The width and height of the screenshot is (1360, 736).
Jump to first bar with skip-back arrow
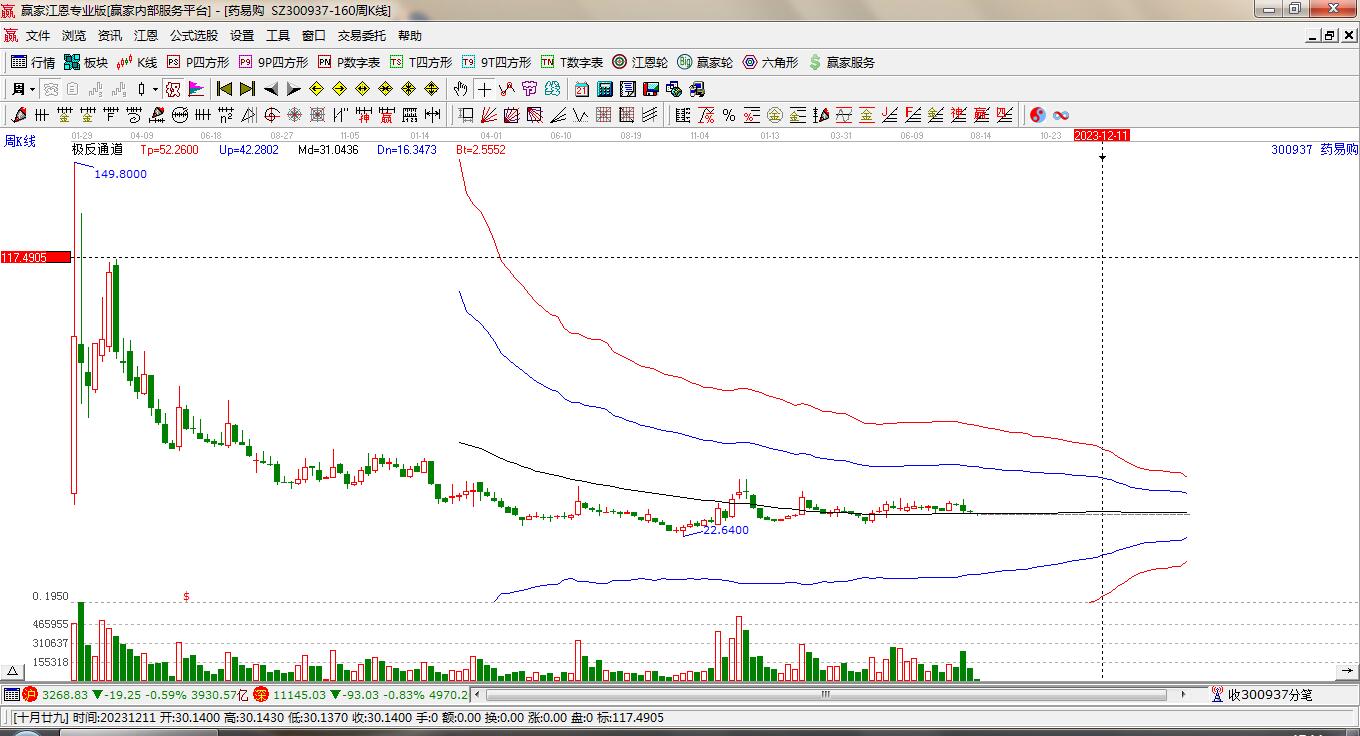(224, 89)
